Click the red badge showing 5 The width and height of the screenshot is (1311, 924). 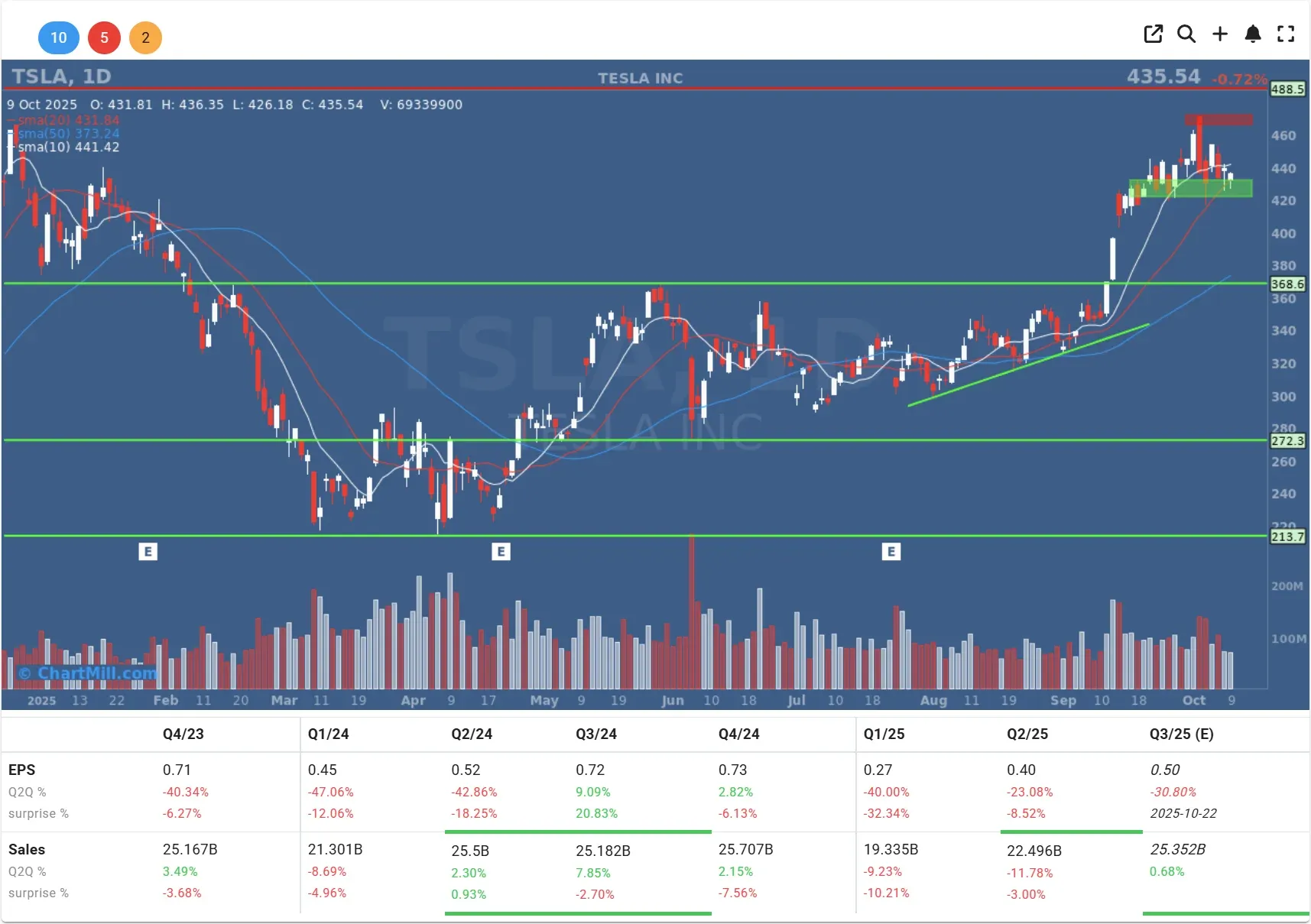pos(104,37)
